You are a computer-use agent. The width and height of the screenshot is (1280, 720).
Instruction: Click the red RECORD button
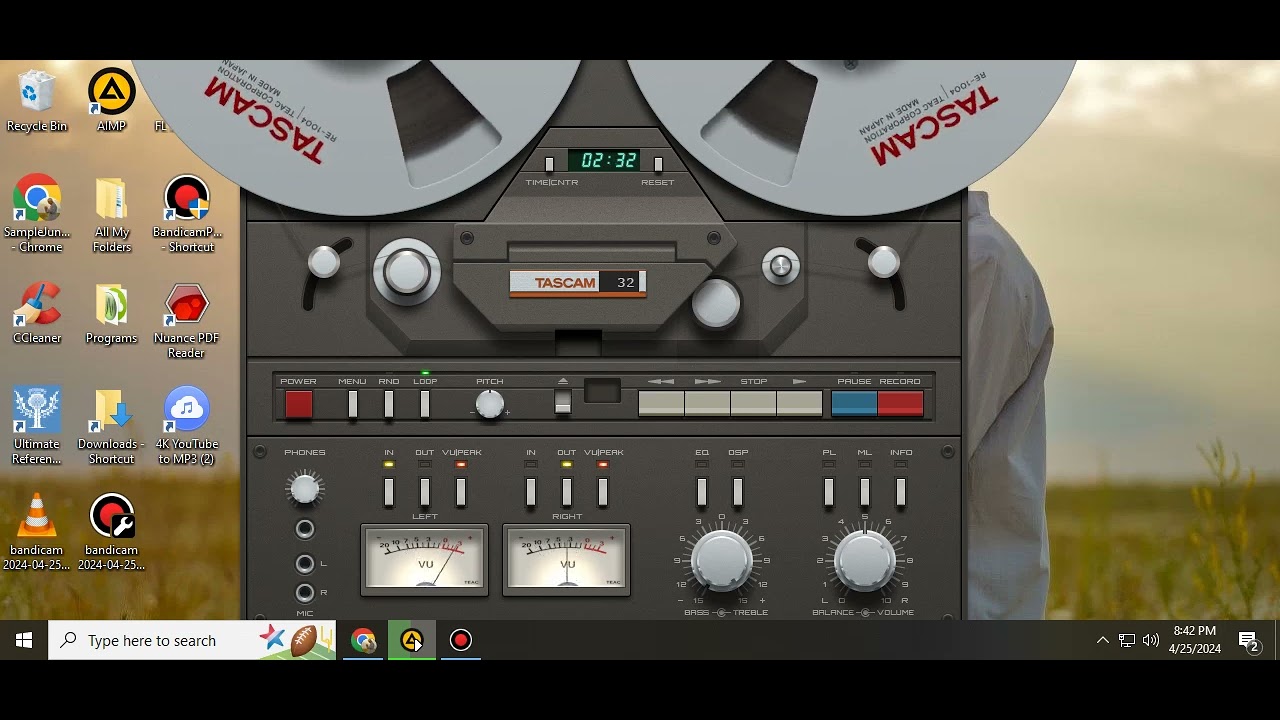coord(900,403)
